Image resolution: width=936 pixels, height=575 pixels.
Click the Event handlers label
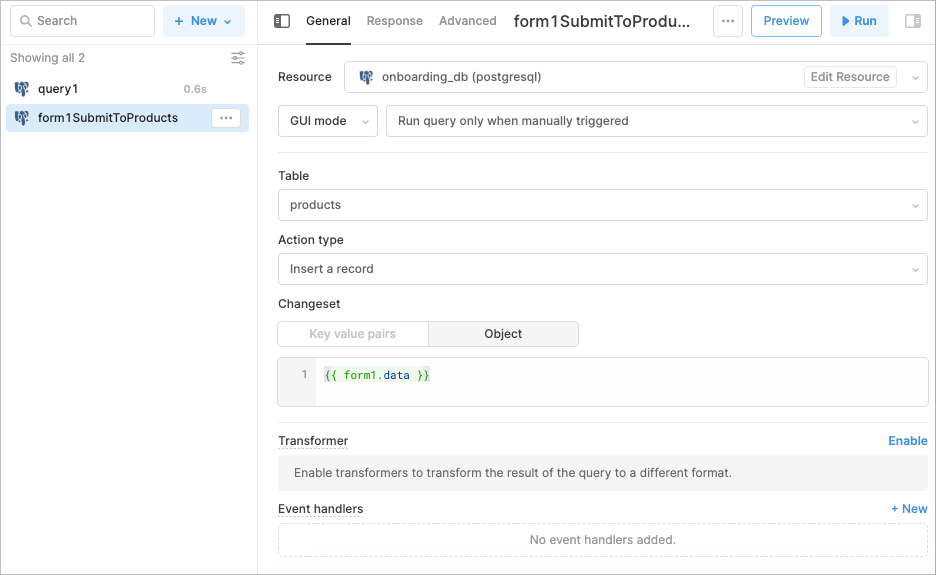[x=321, y=509]
